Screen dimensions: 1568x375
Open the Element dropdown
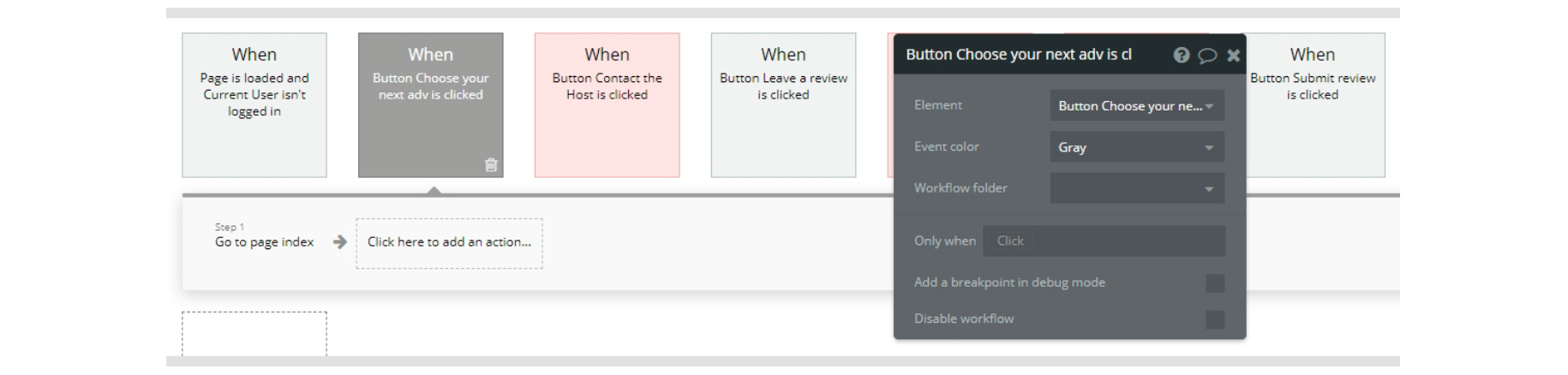pyautogui.click(x=1136, y=106)
